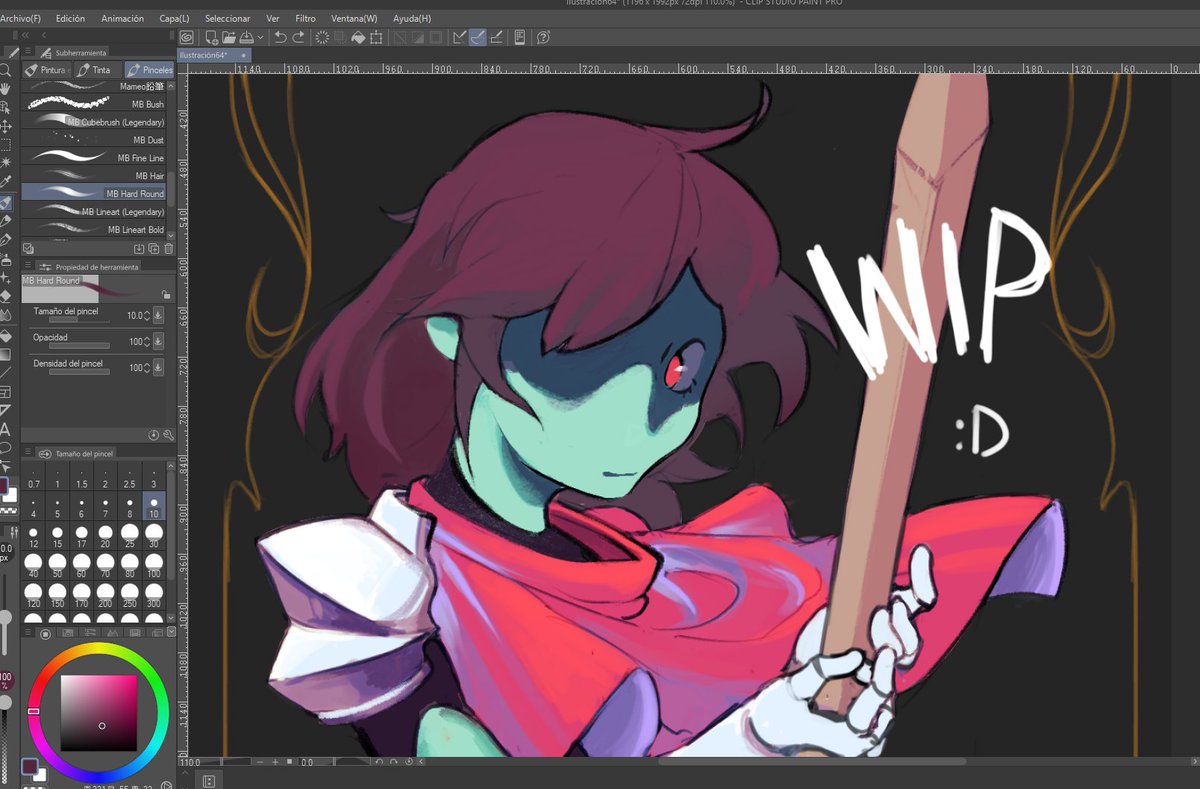
Task: Click the Open file folder icon
Action: 229,37
